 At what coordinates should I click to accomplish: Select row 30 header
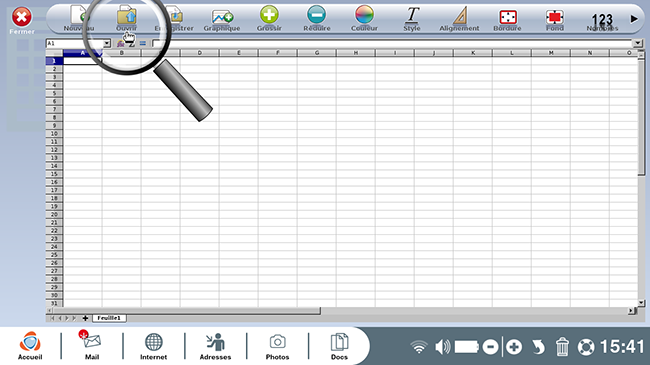(54, 295)
